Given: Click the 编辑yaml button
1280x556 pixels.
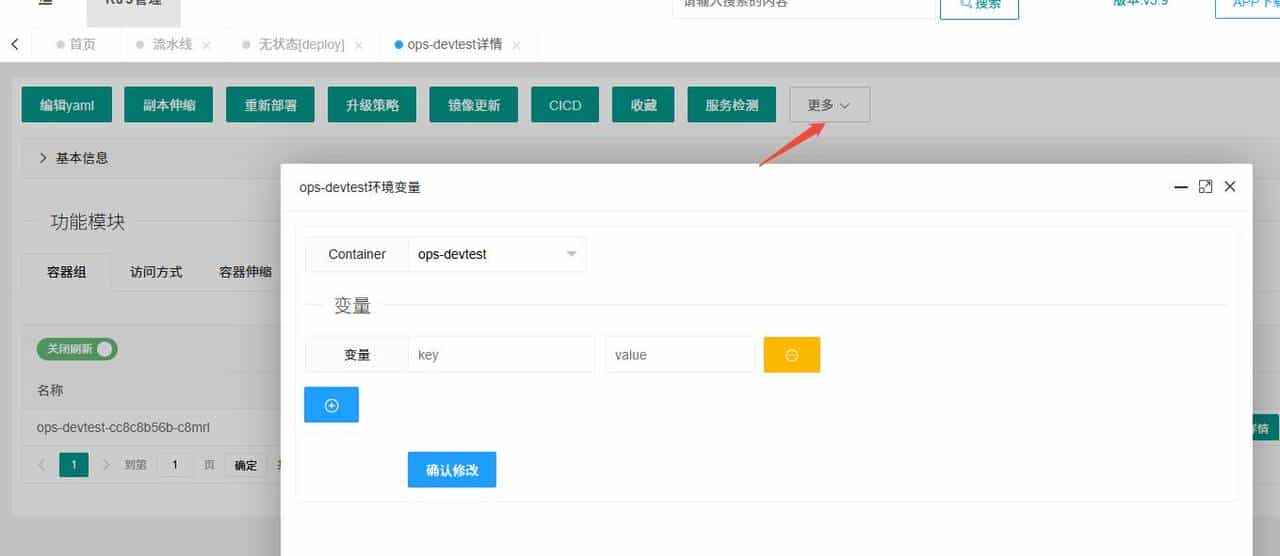Looking at the screenshot, I should tap(67, 105).
